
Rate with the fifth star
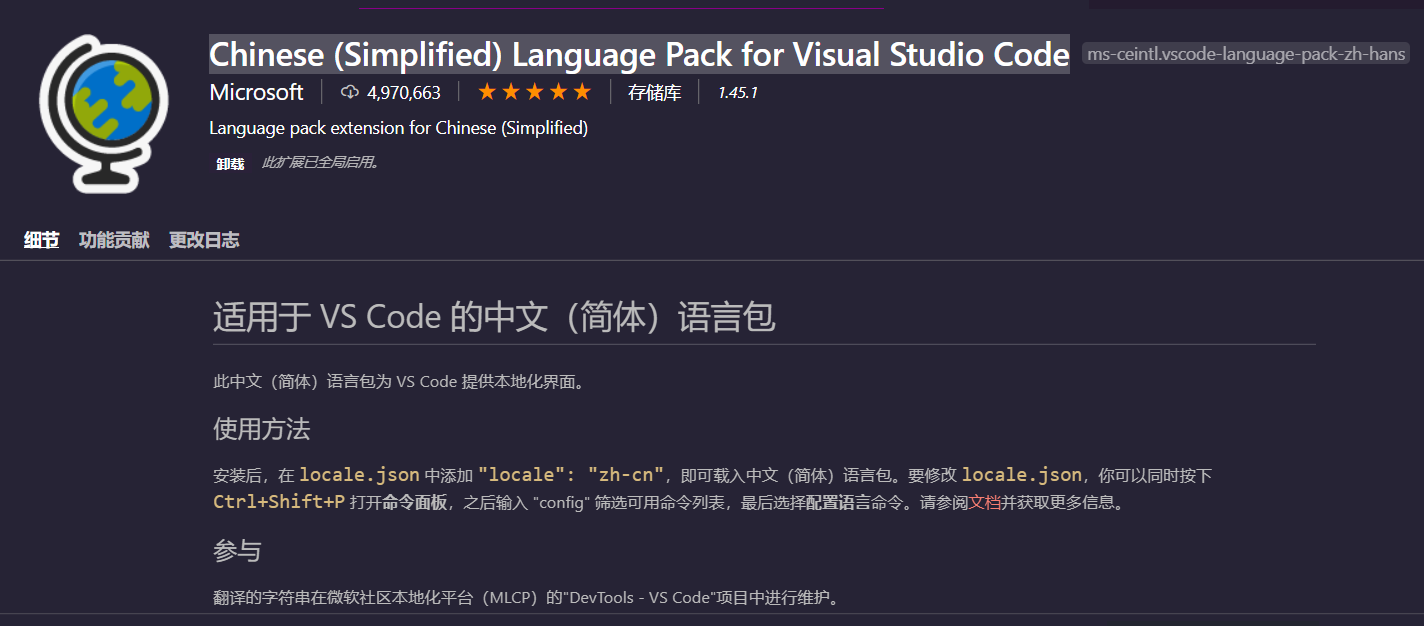[581, 91]
